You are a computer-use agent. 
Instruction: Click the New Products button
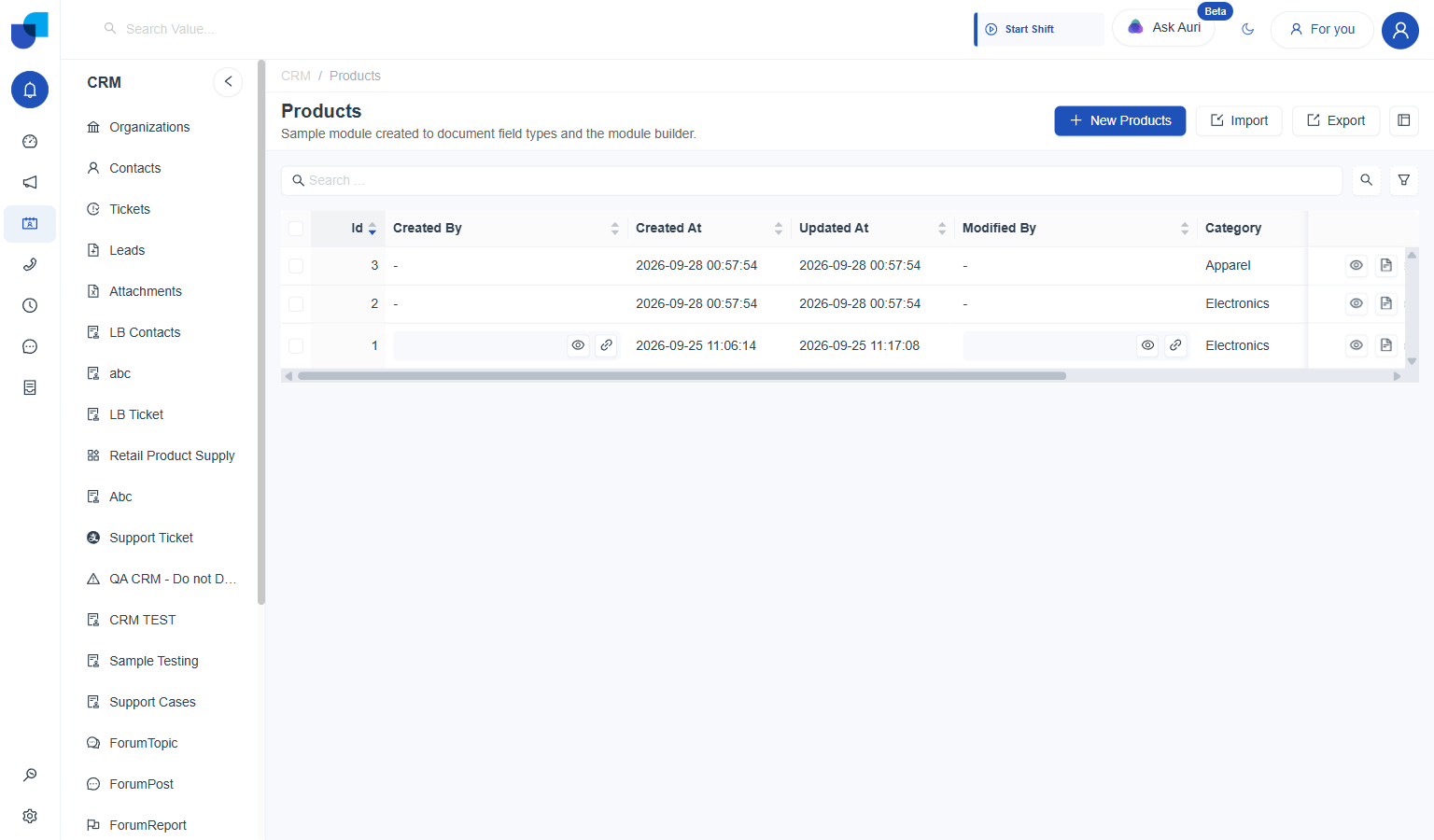pos(1120,120)
